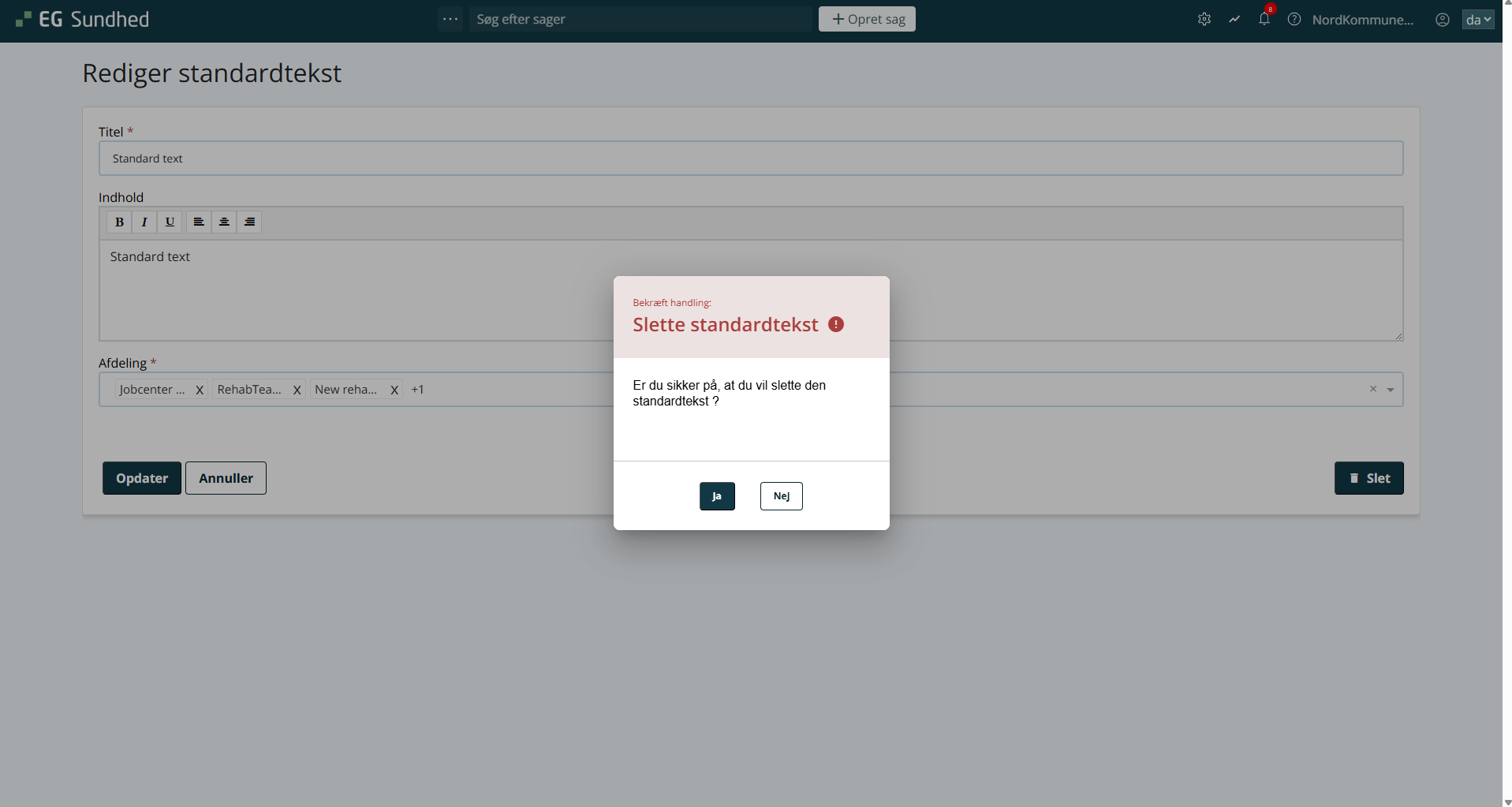The width and height of the screenshot is (1512, 807).
Task: Clear all selected Afdeling values
Action: point(1372,389)
